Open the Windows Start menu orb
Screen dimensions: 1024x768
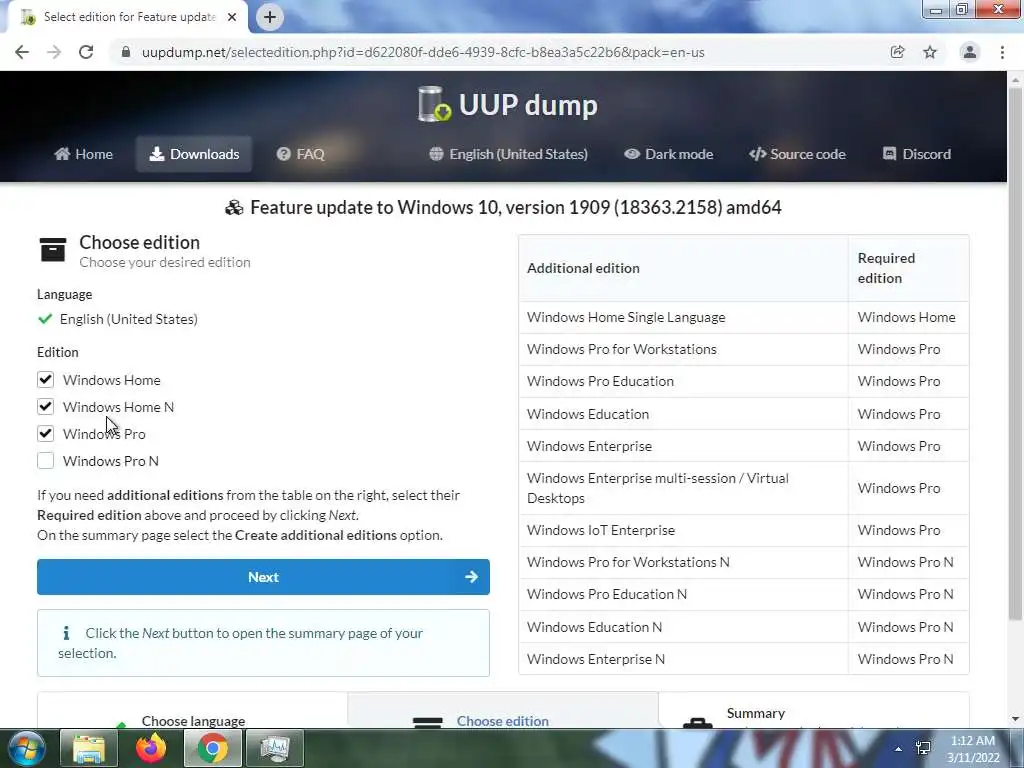pos(27,748)
